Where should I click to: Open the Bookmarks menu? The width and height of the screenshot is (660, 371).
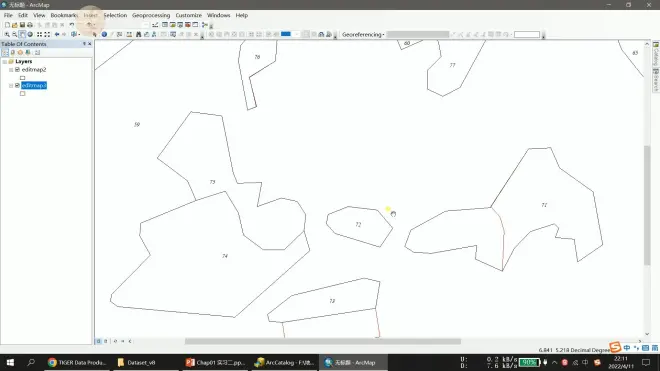(64, 15)
